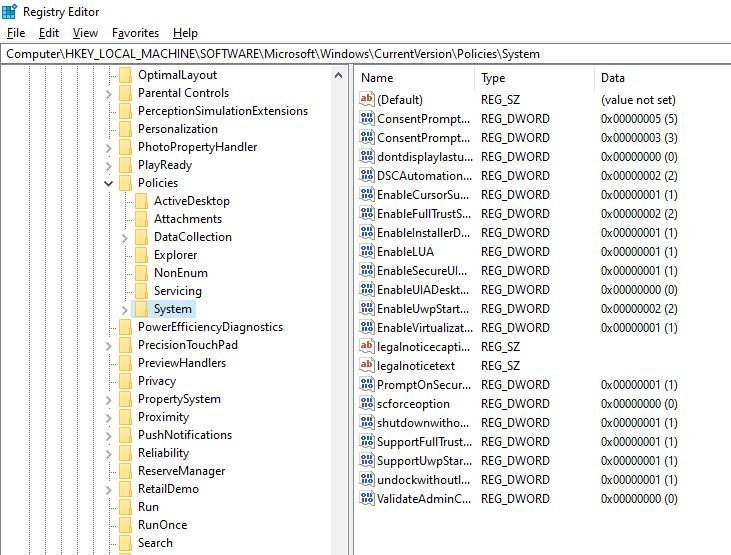This screenshot has height=555, width=731.
Task: Select the Privacy key
Action: (x=157, y=381)
